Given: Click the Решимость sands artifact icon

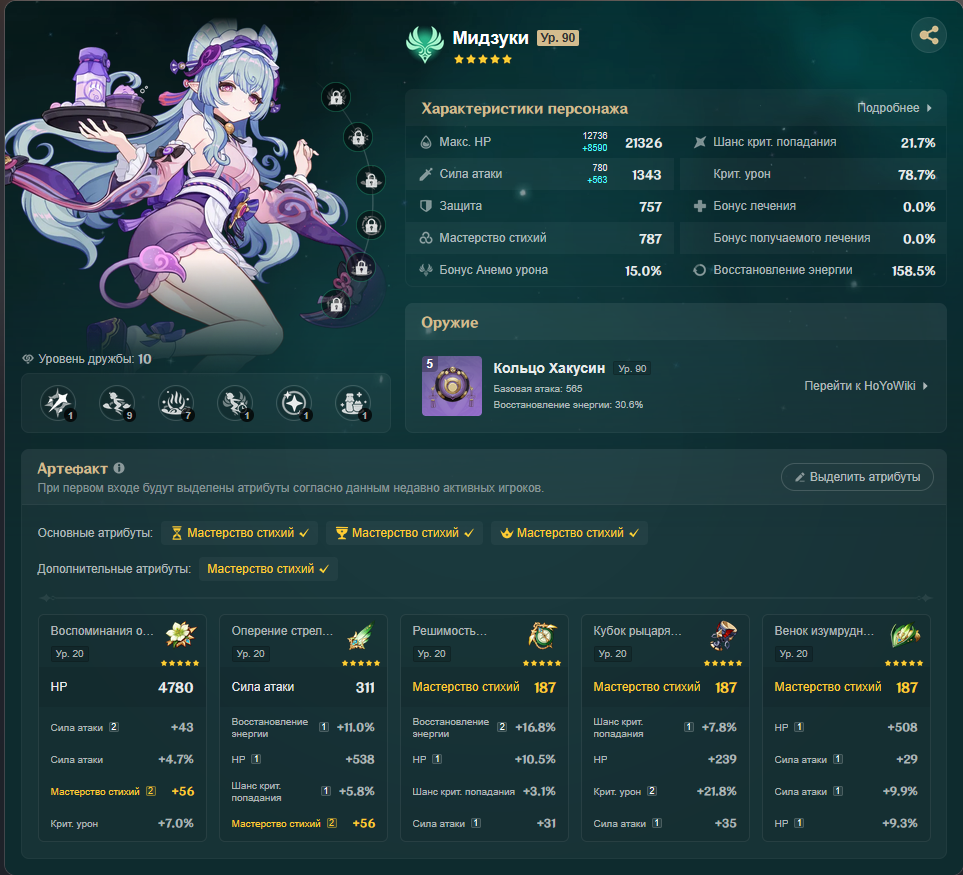Looking at the screenshot, I should [543, 635].
